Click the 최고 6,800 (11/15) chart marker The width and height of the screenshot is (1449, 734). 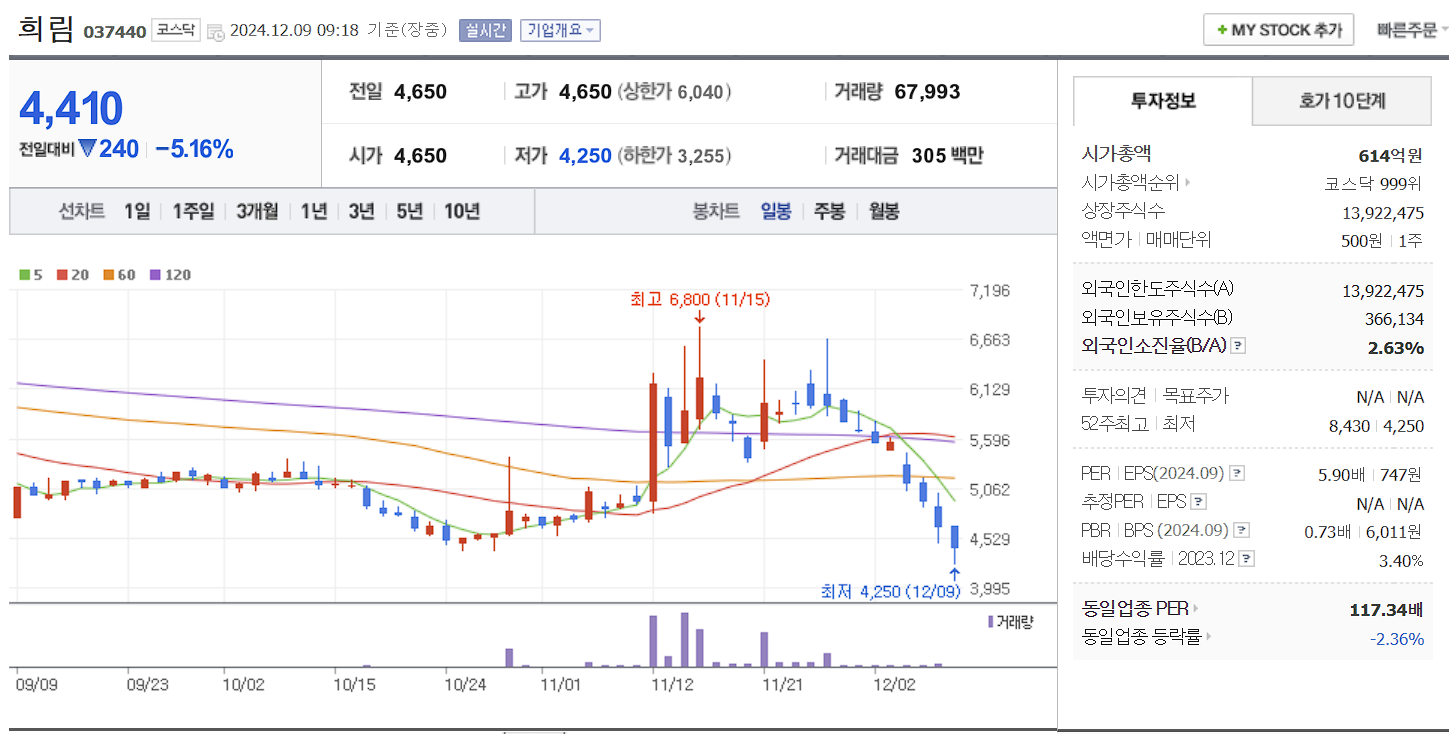point(700,300)
